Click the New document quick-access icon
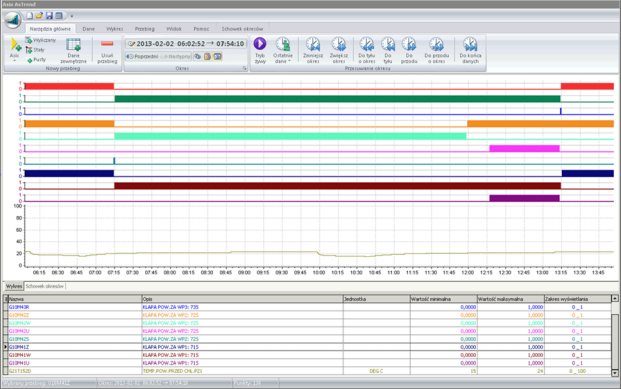 pos(30,16)
